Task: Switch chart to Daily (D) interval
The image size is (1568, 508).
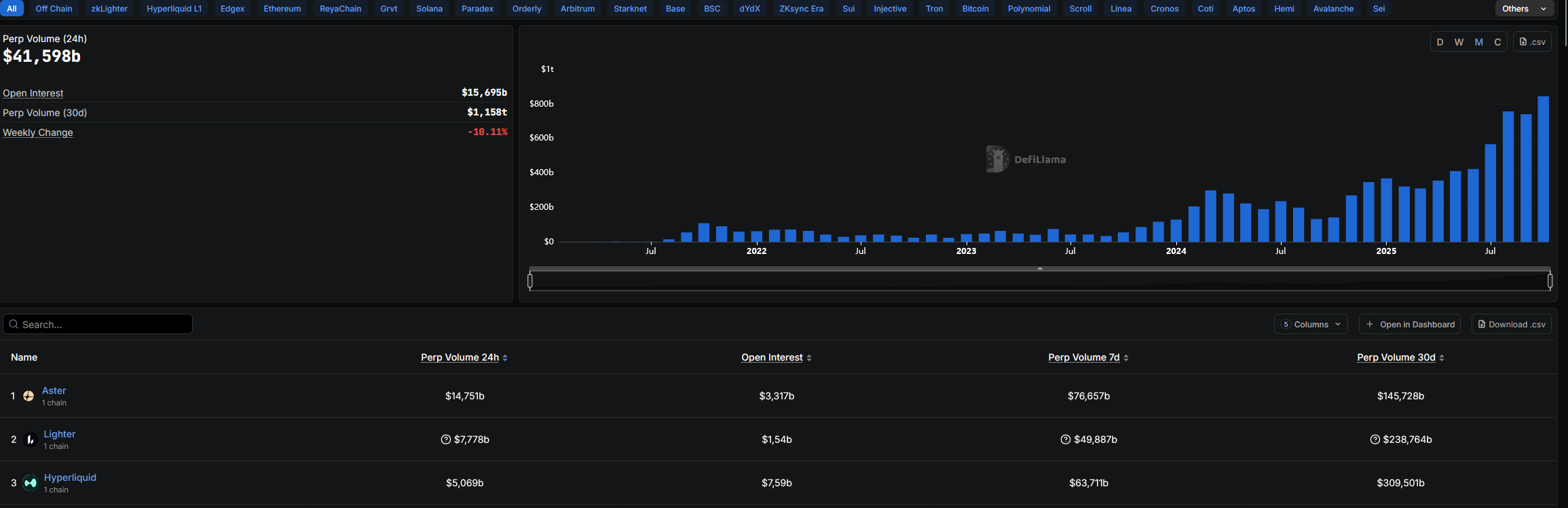Action: 1440,42
